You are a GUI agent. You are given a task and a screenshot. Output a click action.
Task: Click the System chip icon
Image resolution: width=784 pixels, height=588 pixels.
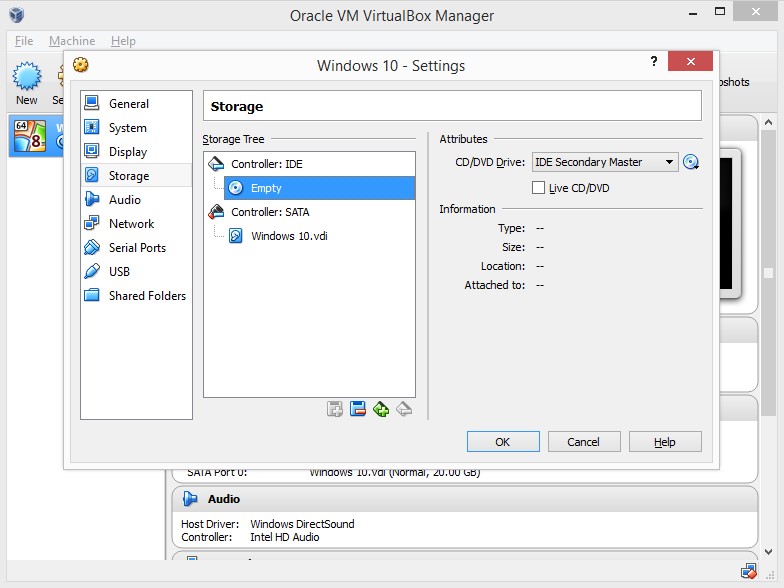pyautogui.click(x=92, y=127)
